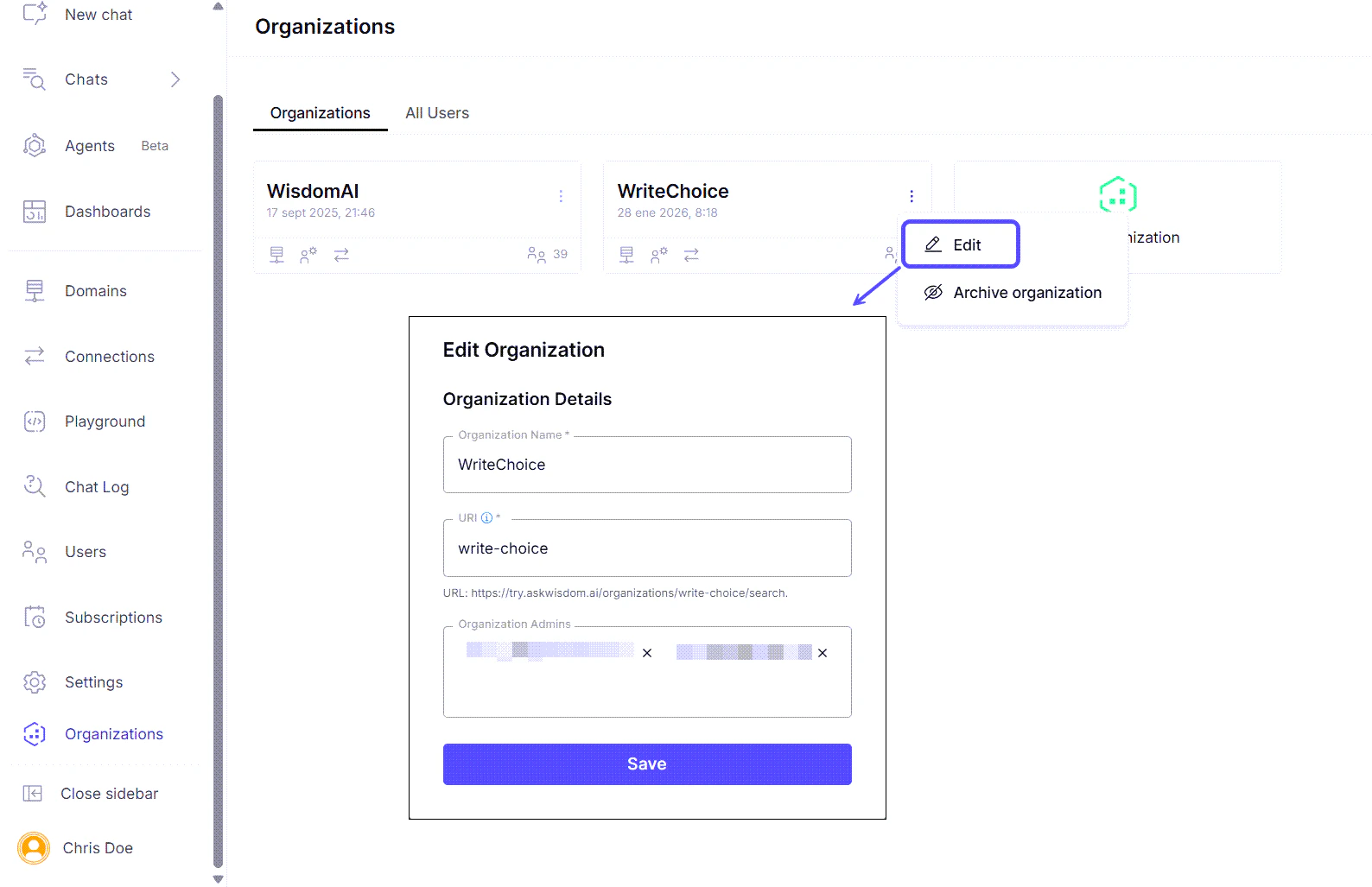Click the connections arrows icon on WriteChoice card

[691, 254]
